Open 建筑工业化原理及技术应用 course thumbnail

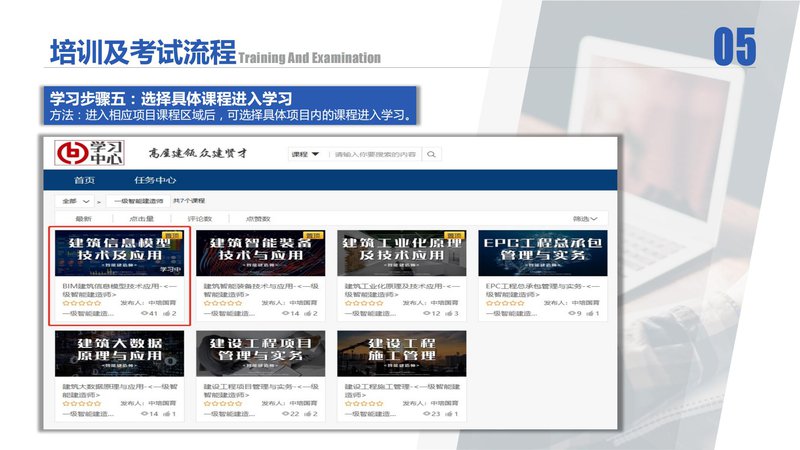tap(402, 253)
